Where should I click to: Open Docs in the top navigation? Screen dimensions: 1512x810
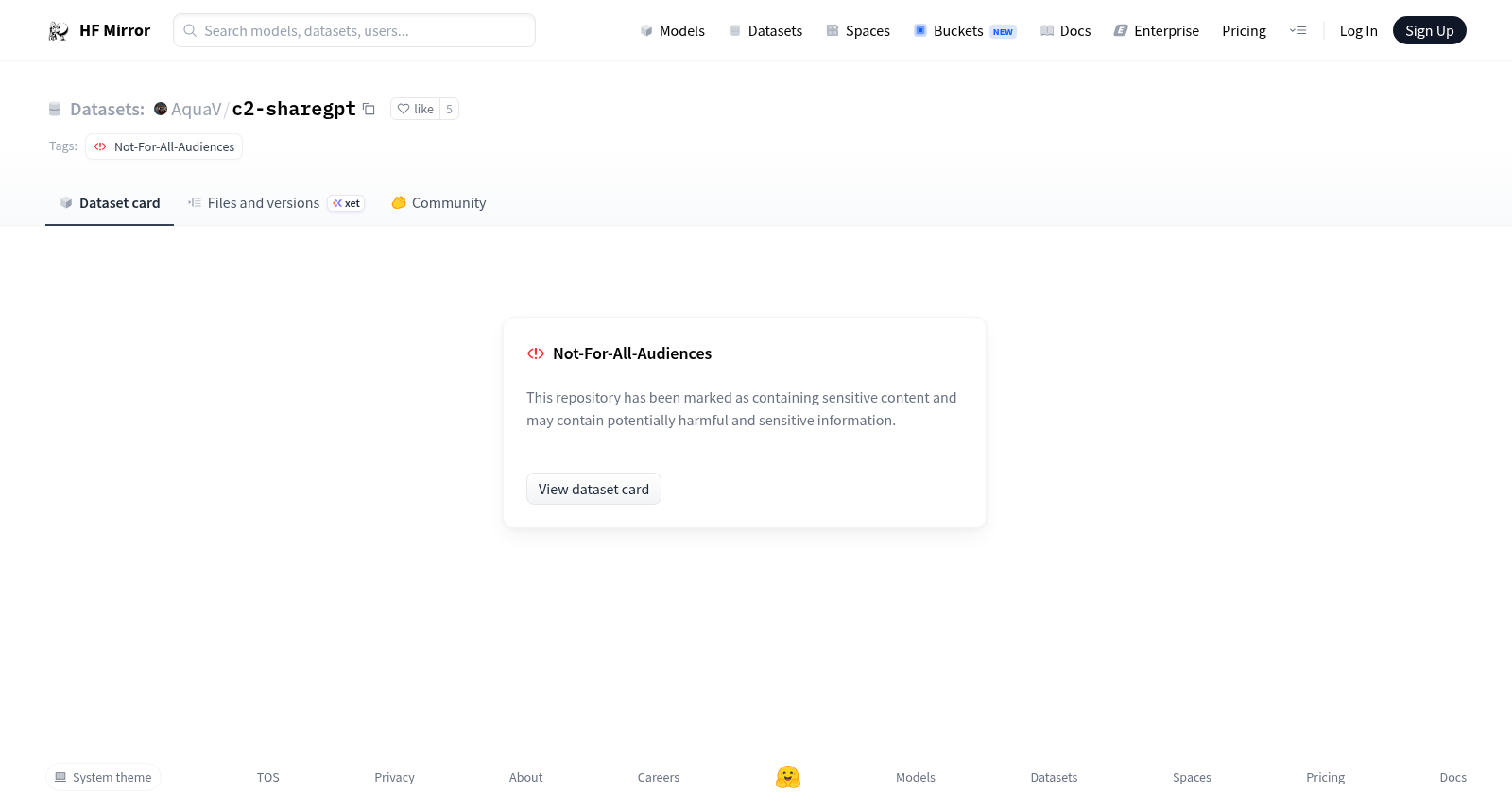point(1065,31)
